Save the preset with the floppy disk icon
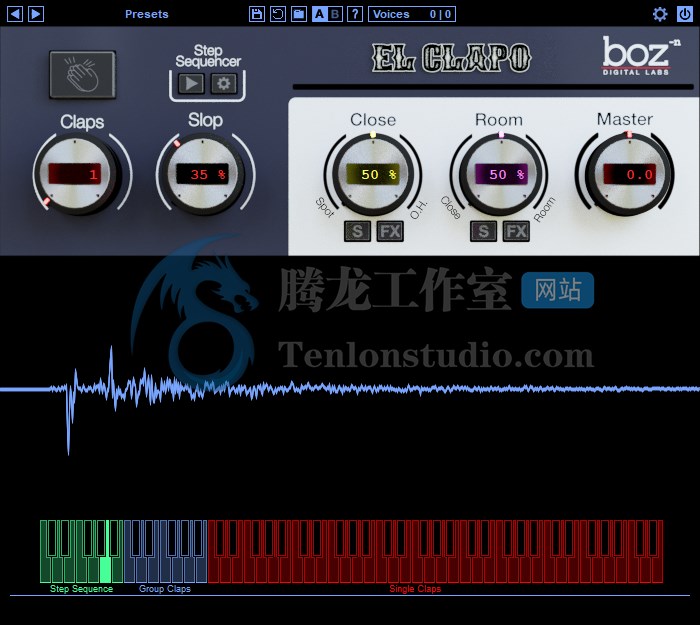 pos(257,14)
